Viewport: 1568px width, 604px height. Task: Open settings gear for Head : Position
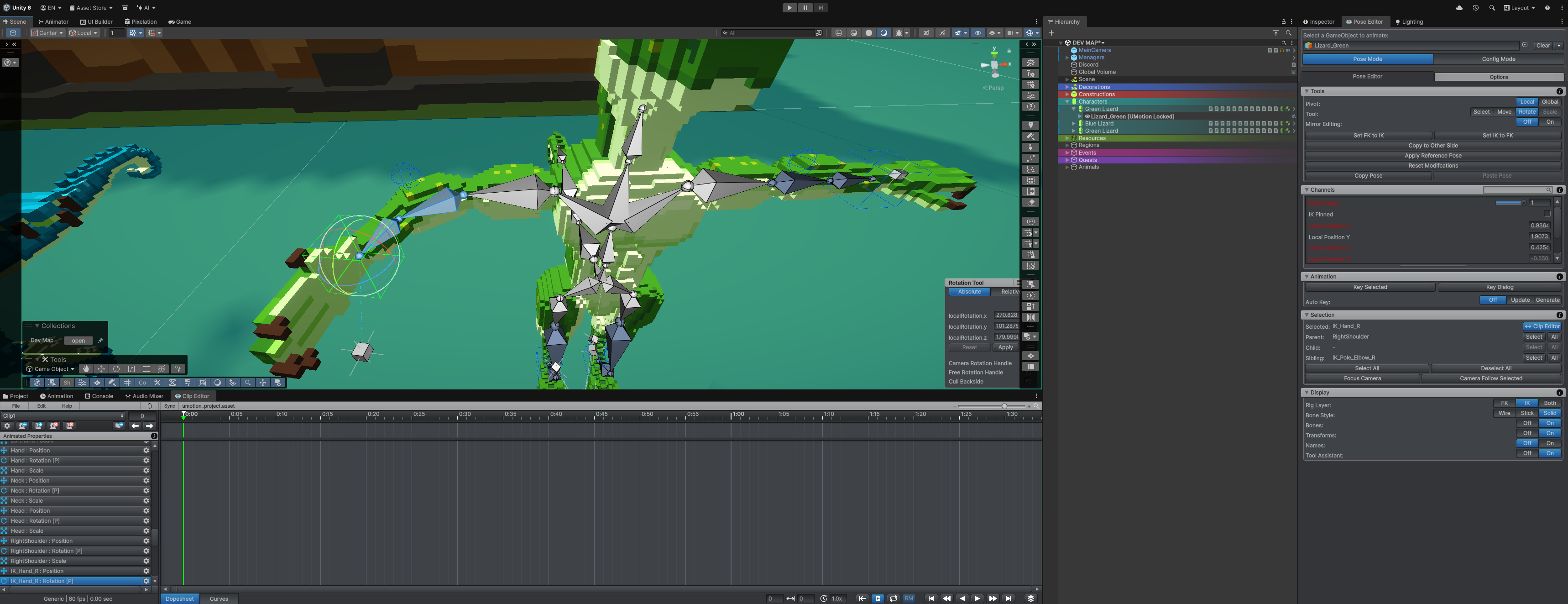[x=146, y=511]
